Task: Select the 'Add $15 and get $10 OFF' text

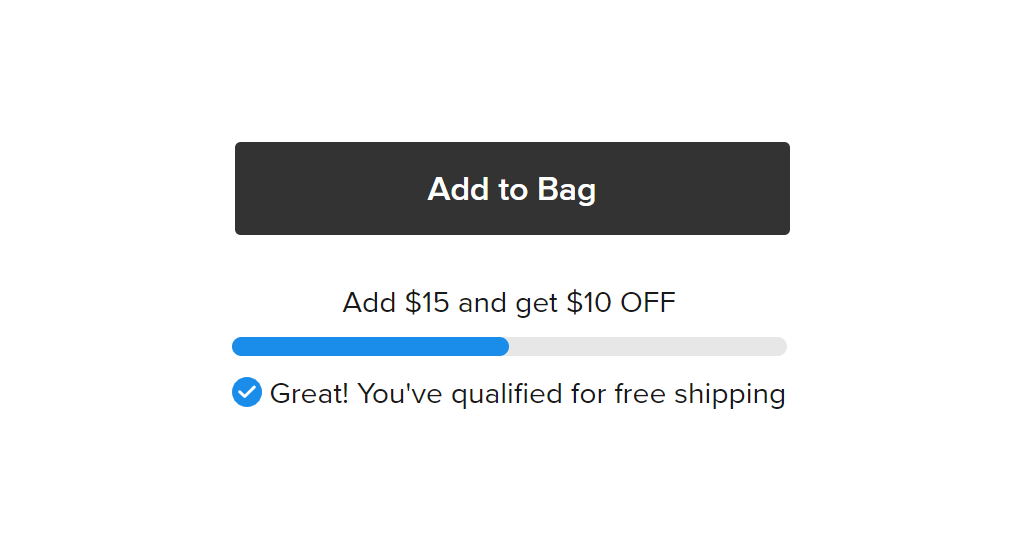Action: [x=509, y=302]
